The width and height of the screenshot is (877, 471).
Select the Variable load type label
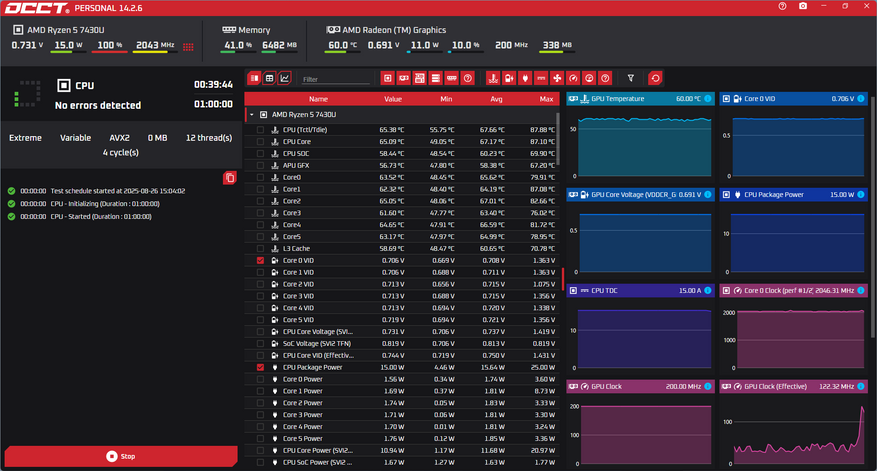(x=76, y=138)
